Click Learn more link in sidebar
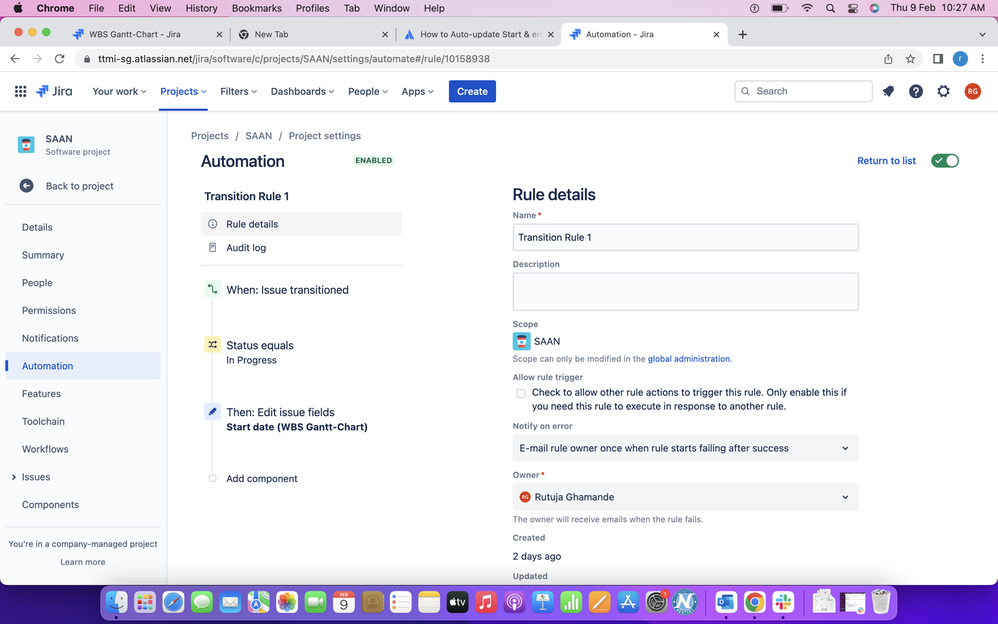Image resolution: width=998 pixels, height=624 pixels. 83,562
